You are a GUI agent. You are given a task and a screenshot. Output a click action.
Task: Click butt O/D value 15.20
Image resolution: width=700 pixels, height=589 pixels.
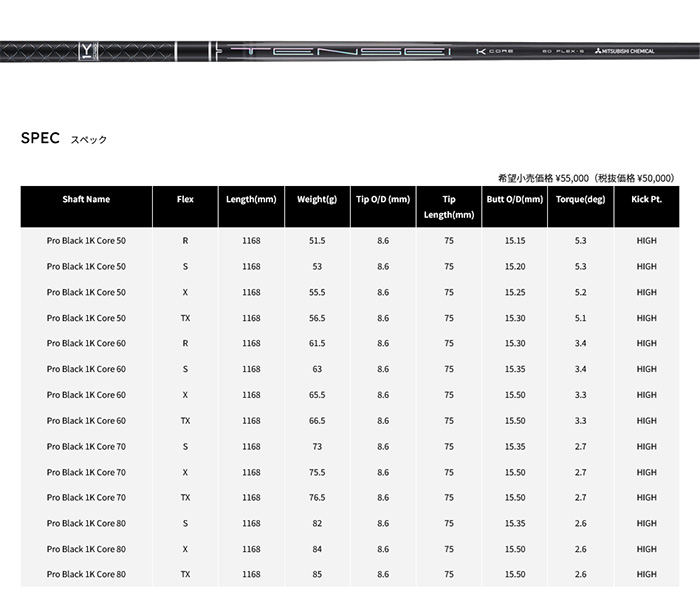point(515,267)
